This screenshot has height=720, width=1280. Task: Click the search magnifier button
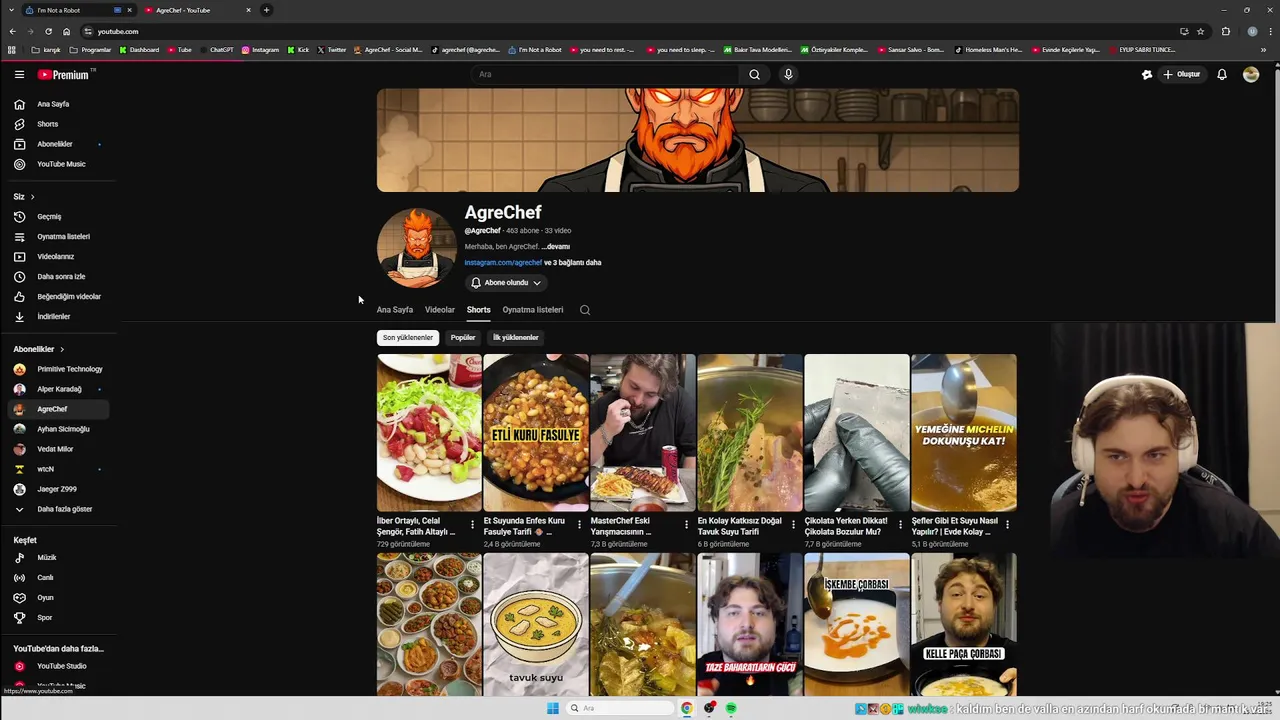[x=755, y=74]
